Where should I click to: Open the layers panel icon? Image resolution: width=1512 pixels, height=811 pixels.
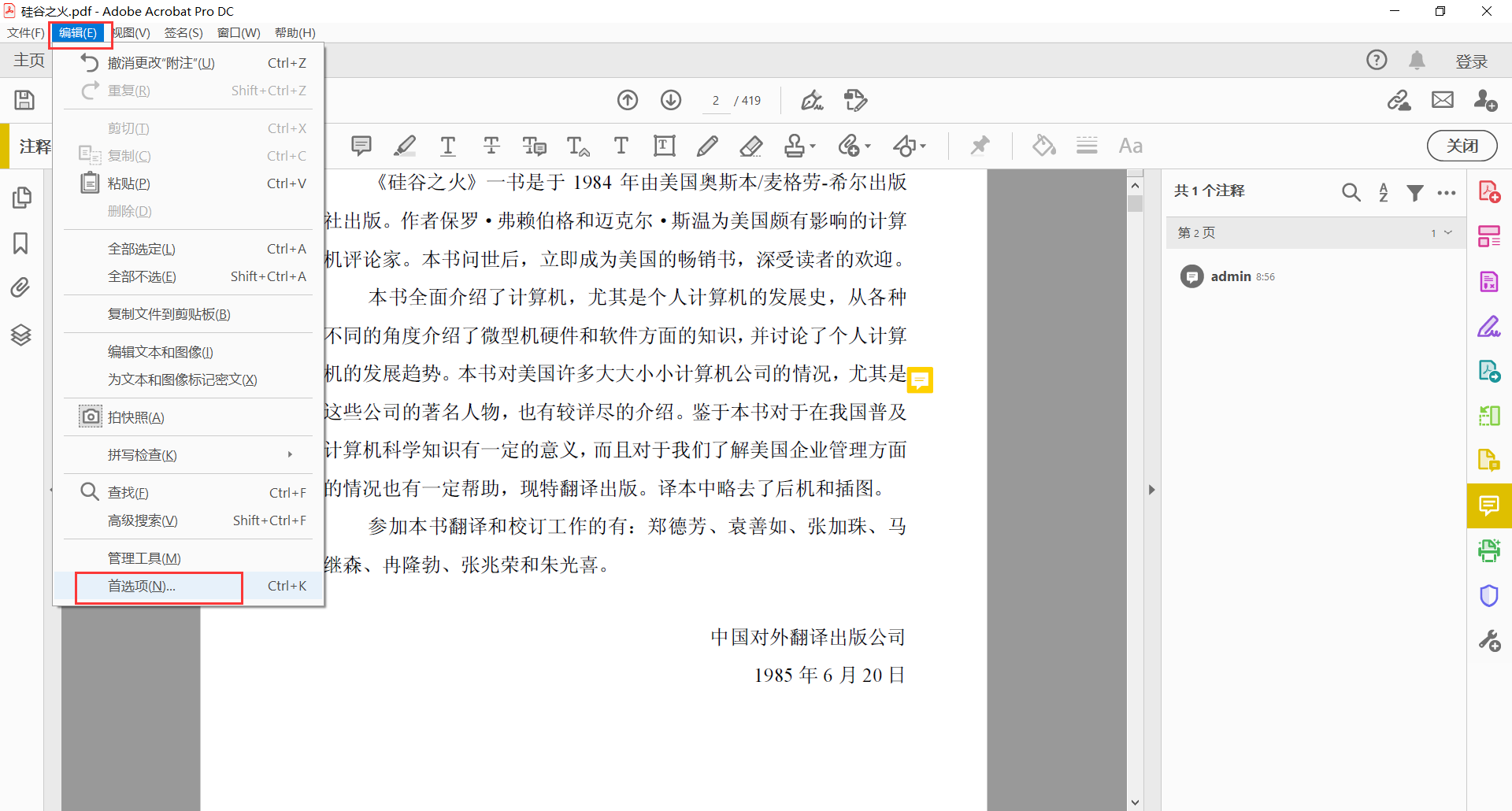(21, 335)
